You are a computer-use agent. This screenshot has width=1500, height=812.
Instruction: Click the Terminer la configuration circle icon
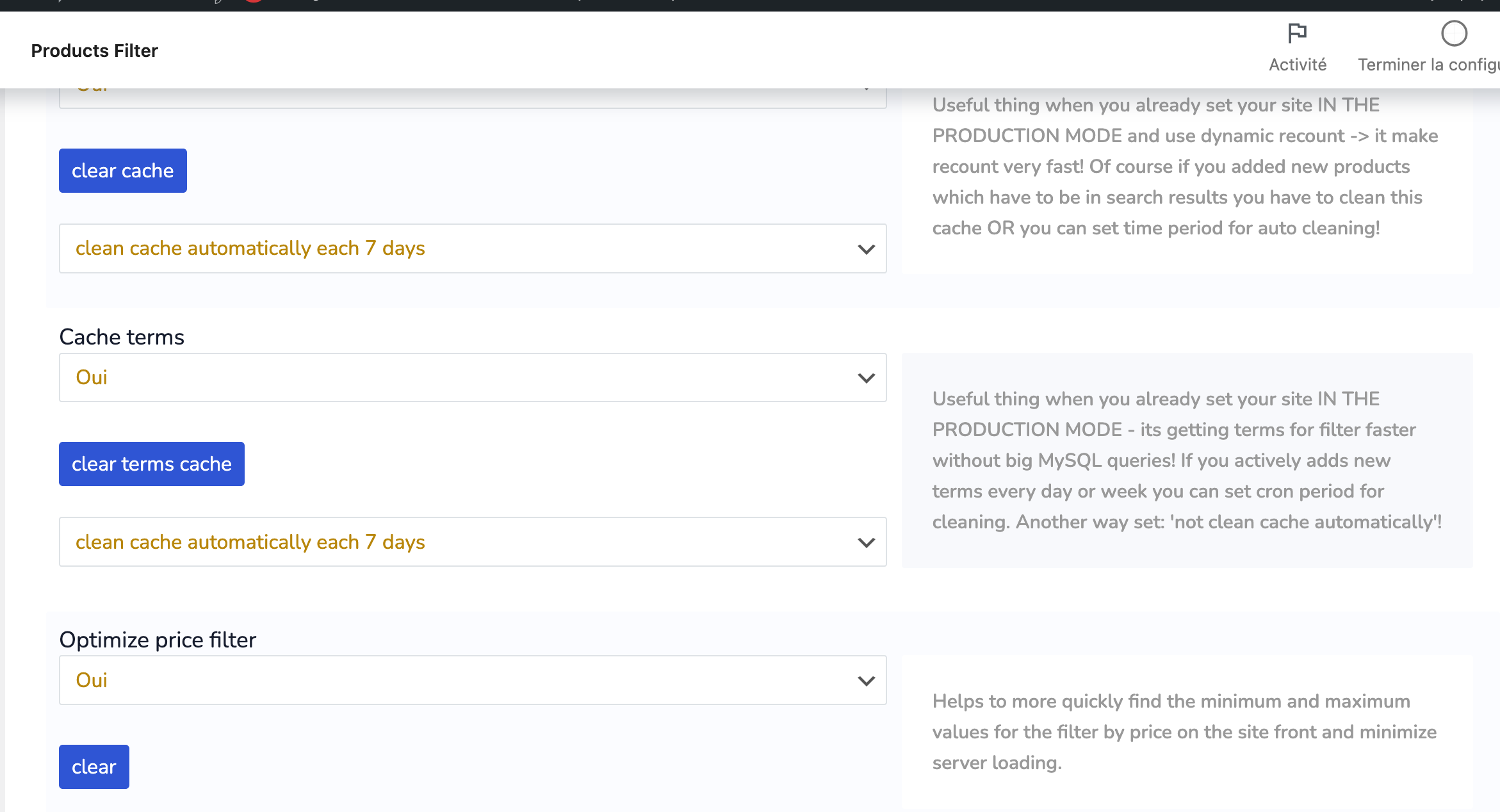(x=1453, y=33)
